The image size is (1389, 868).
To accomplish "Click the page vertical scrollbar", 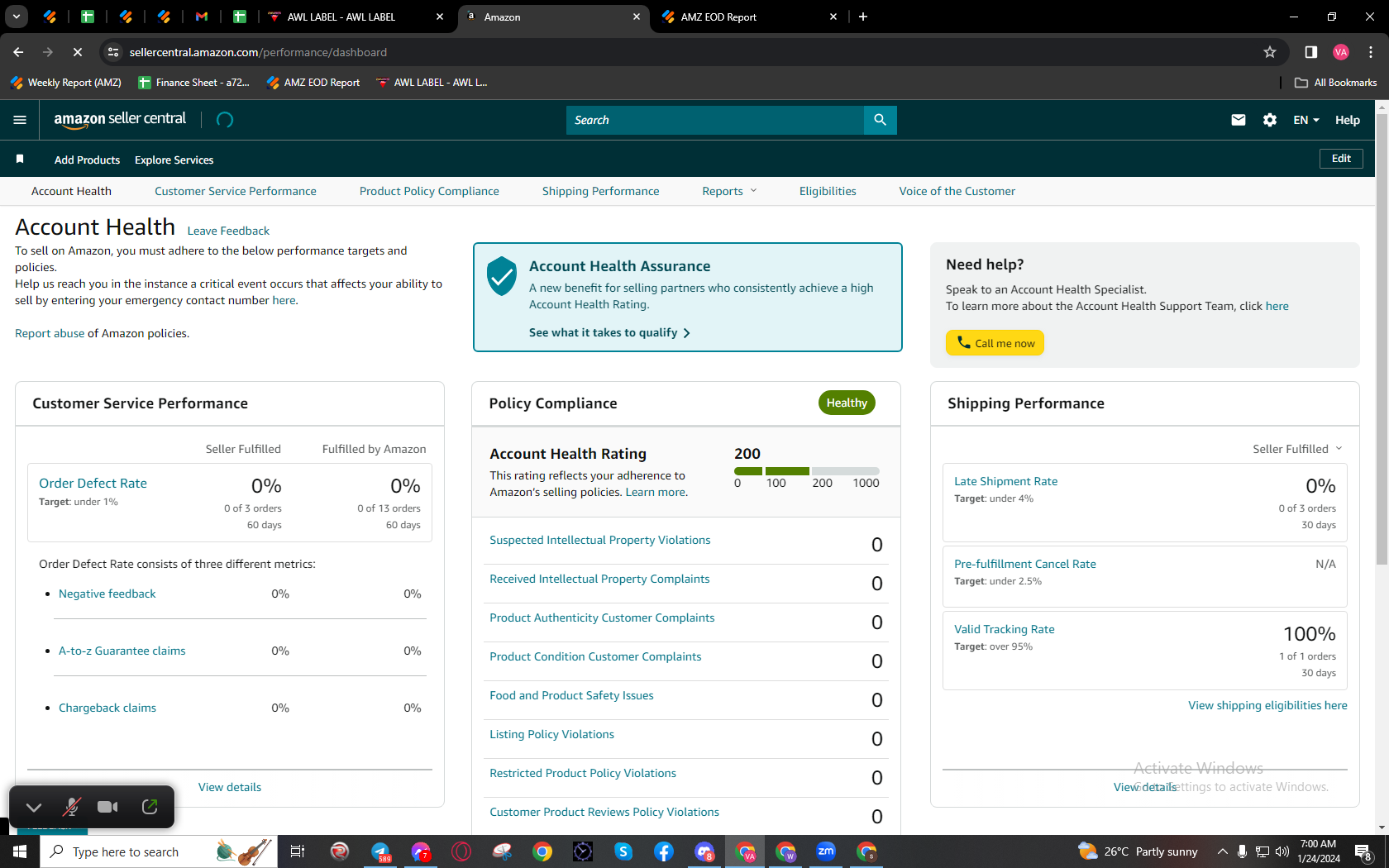I will tap(1382, 339).
